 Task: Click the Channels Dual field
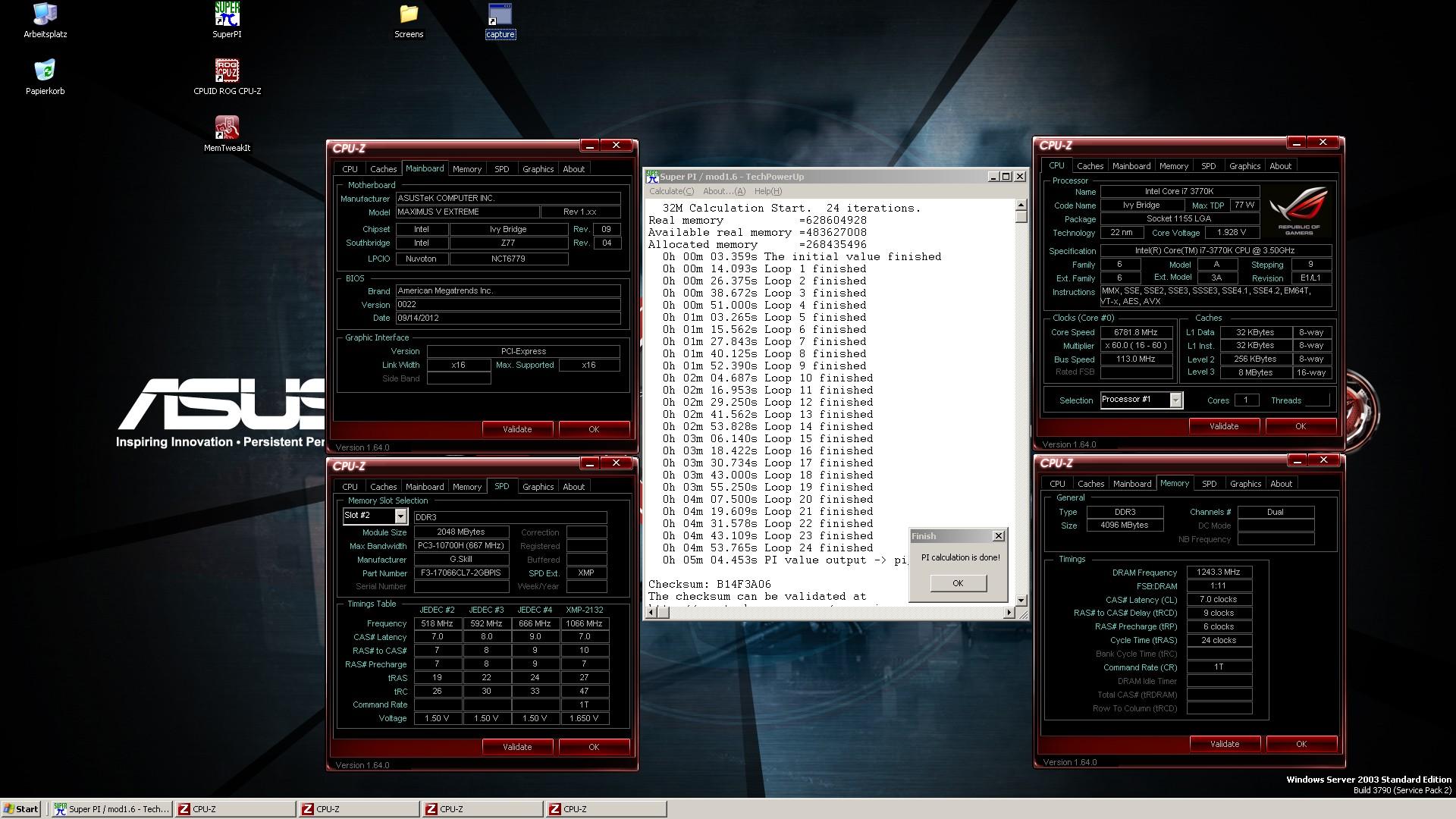click(1276, 512)
